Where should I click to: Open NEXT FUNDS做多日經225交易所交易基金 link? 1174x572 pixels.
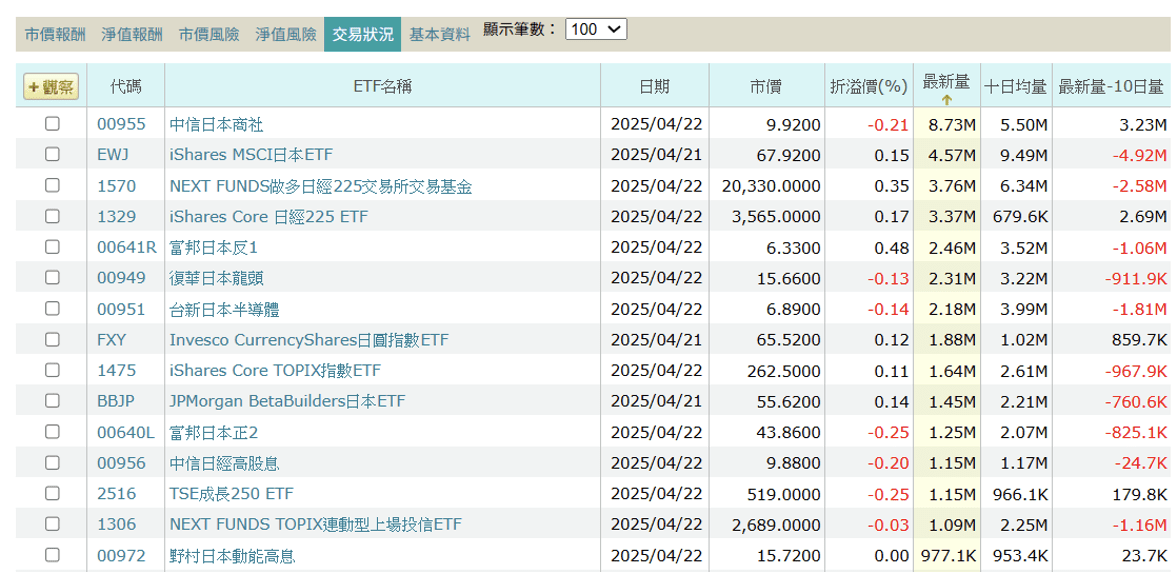tap(320, 186)
